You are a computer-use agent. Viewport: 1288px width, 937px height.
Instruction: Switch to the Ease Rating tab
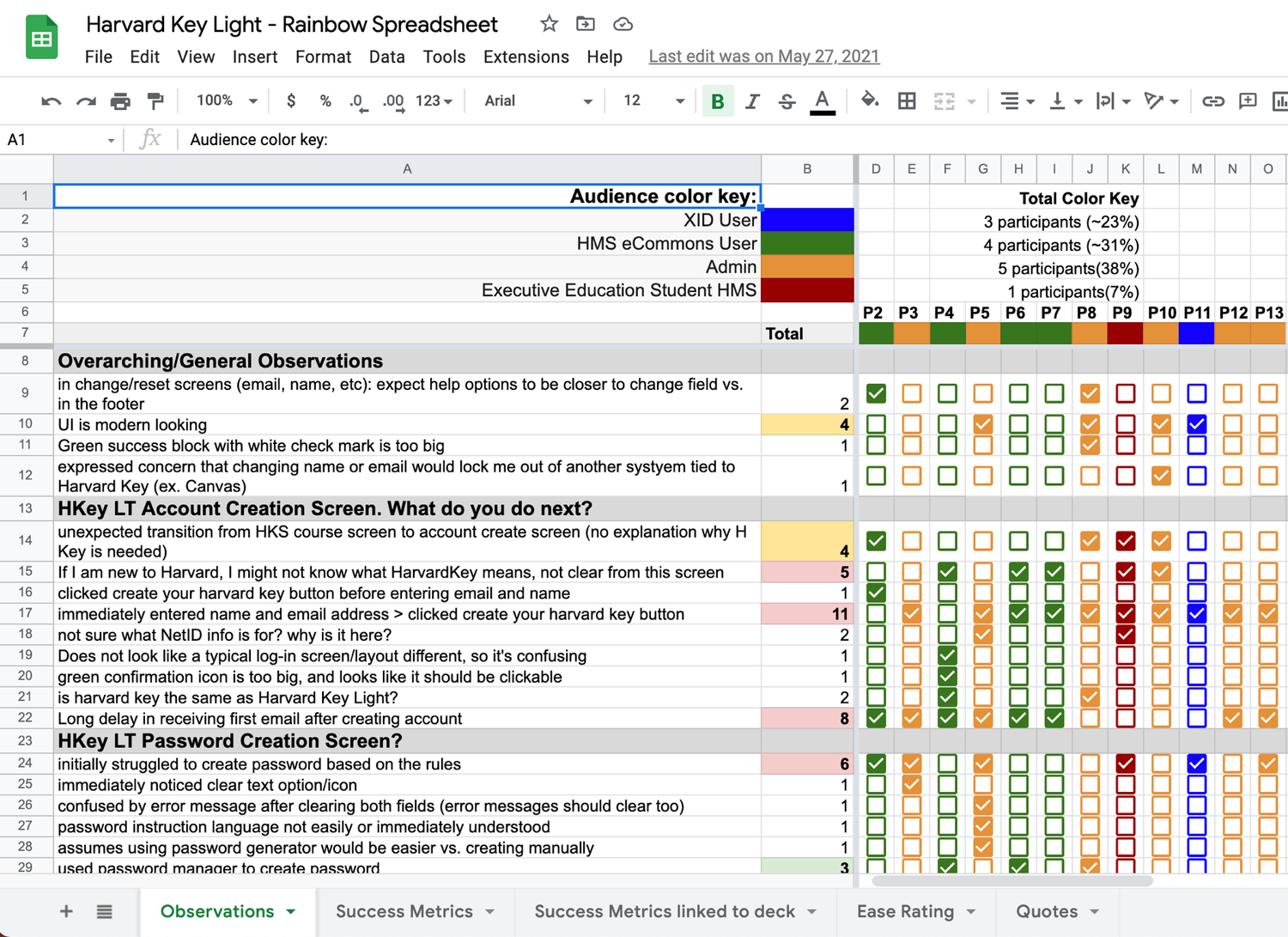coord(903,911)
